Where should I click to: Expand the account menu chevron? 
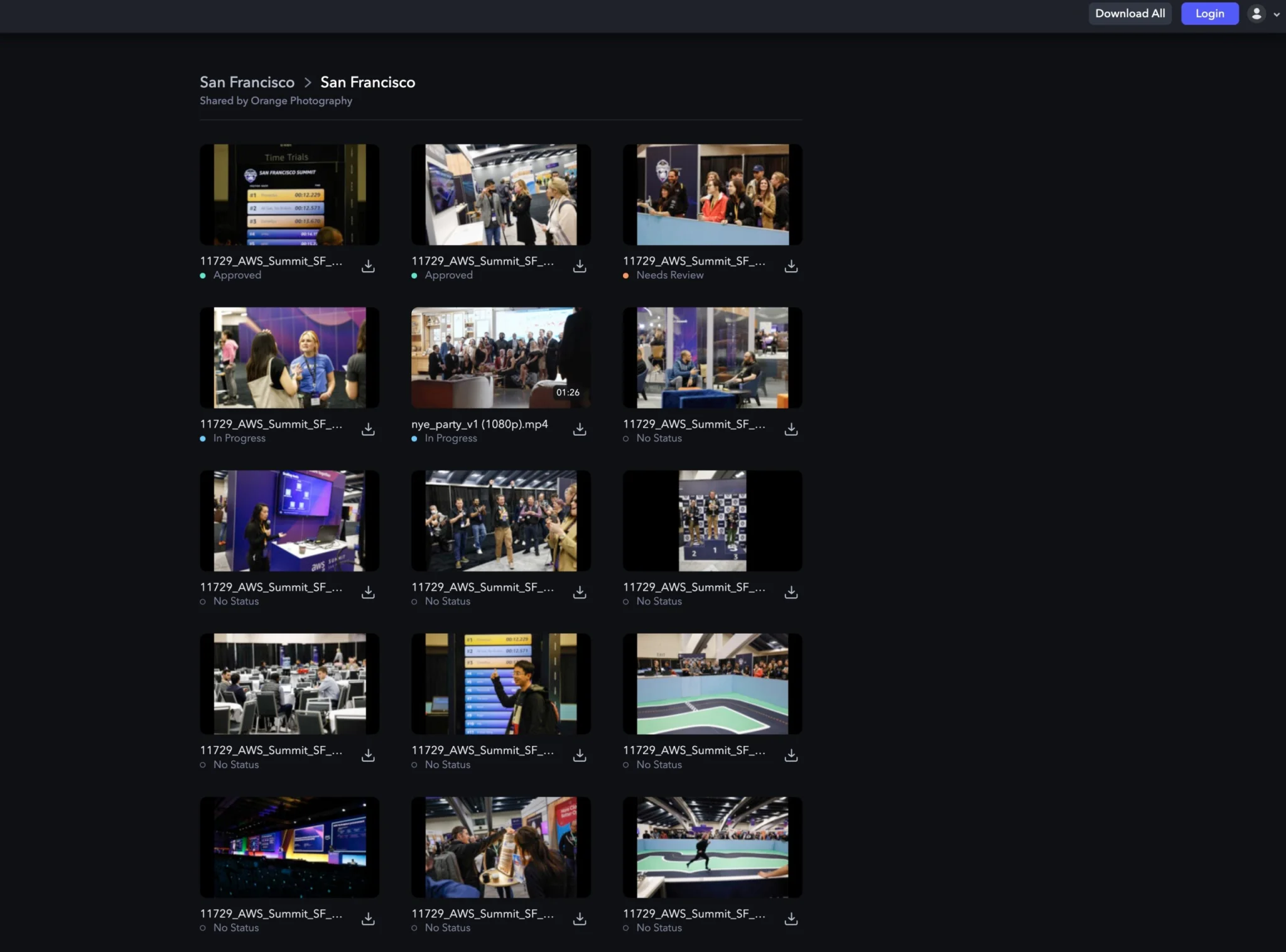pos(1277,14)
